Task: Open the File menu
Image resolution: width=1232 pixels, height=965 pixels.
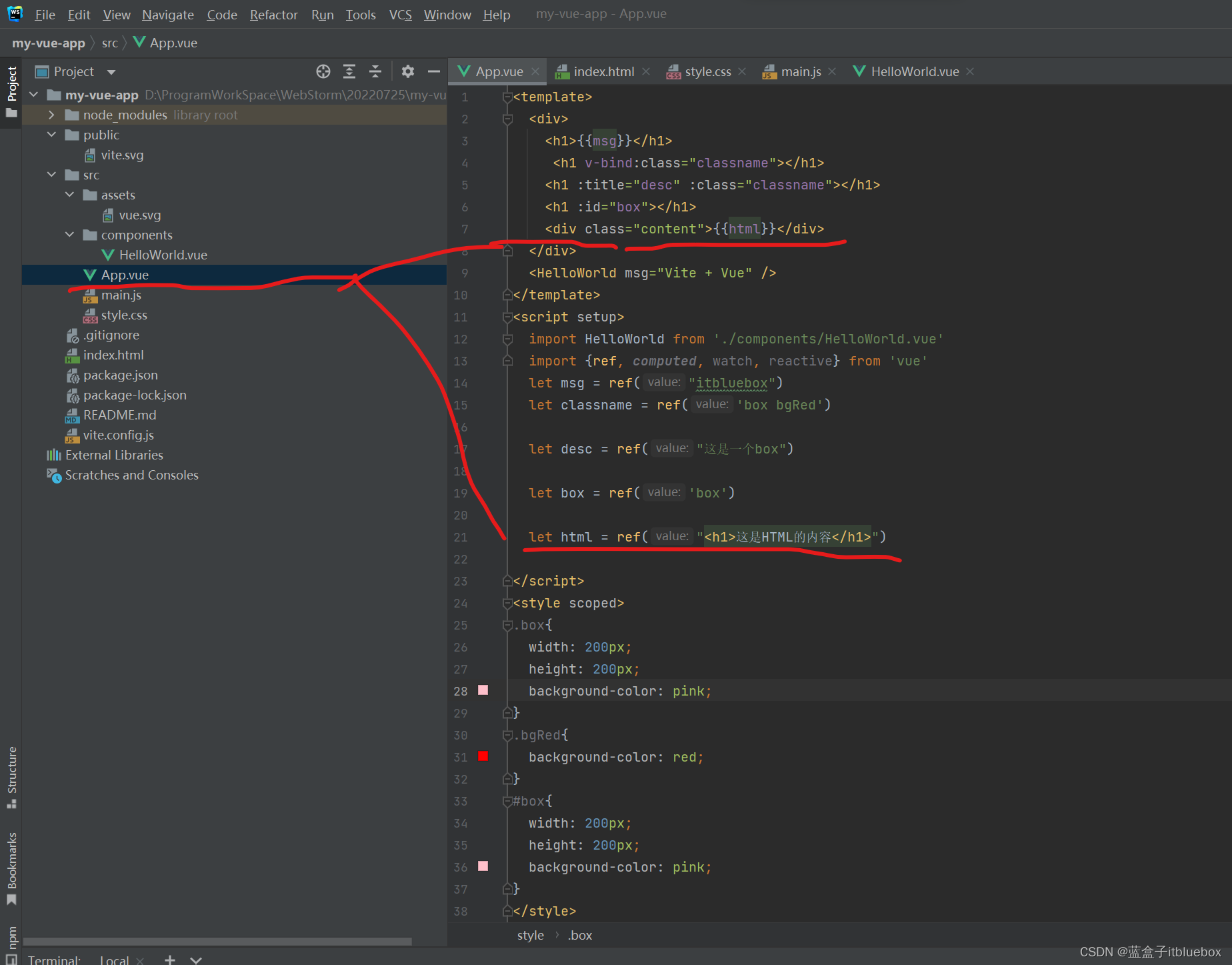Action: [x=45, y=15]
